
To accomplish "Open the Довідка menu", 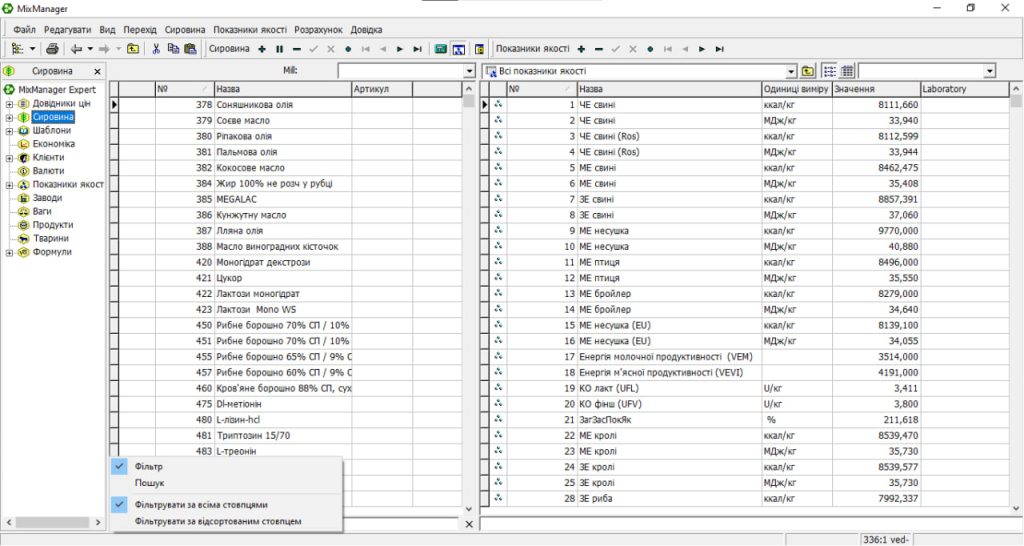I will coord(366,29).
